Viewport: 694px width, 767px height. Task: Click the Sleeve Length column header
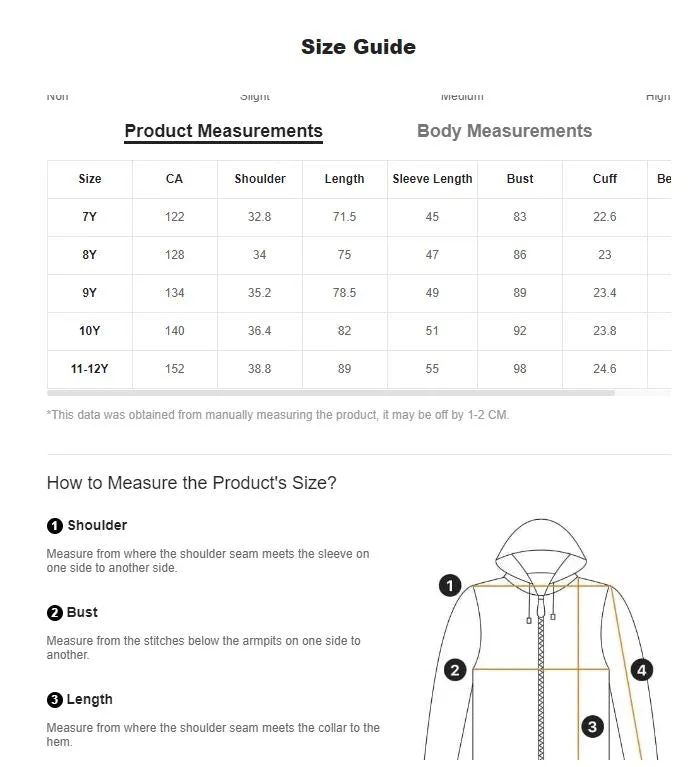(432, 179)
